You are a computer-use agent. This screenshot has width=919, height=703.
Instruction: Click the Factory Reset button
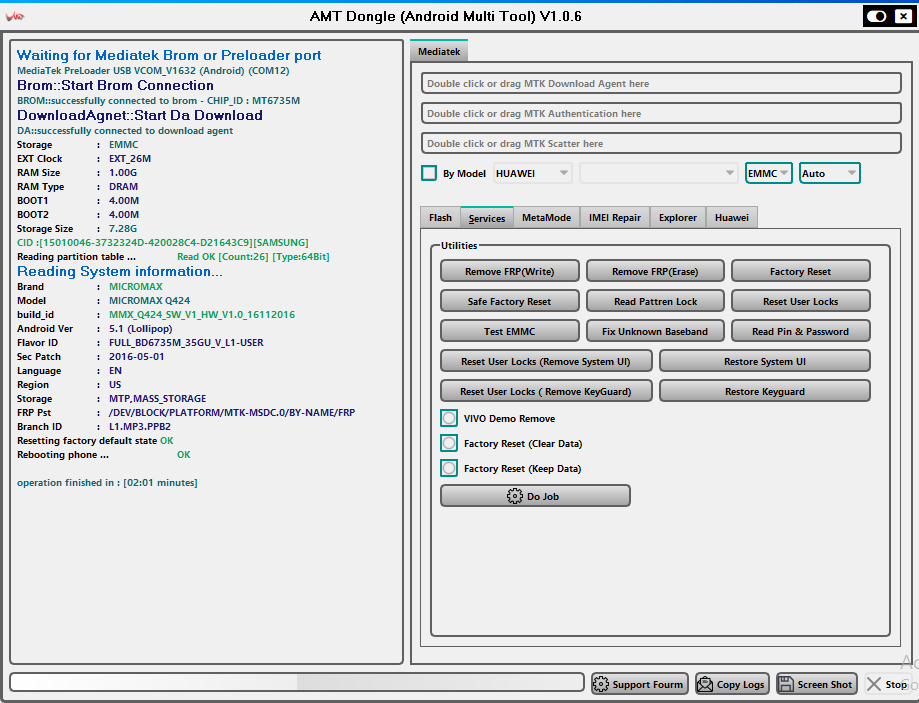[801, 271]
